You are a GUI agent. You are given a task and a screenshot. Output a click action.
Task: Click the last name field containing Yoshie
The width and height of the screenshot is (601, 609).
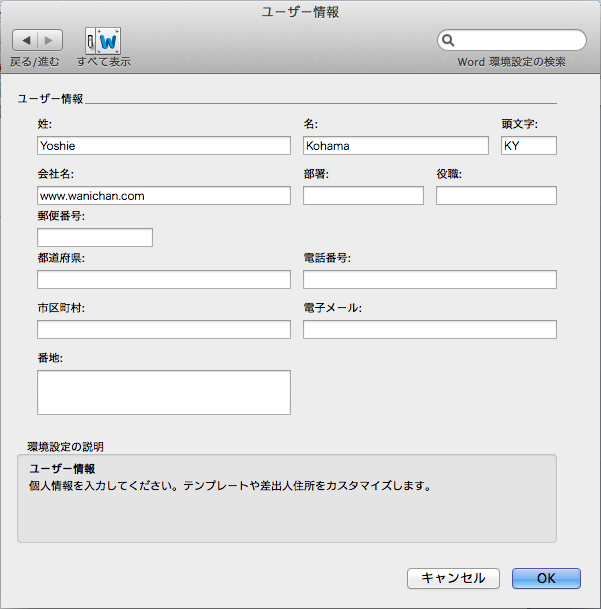(x=163, y=145)
